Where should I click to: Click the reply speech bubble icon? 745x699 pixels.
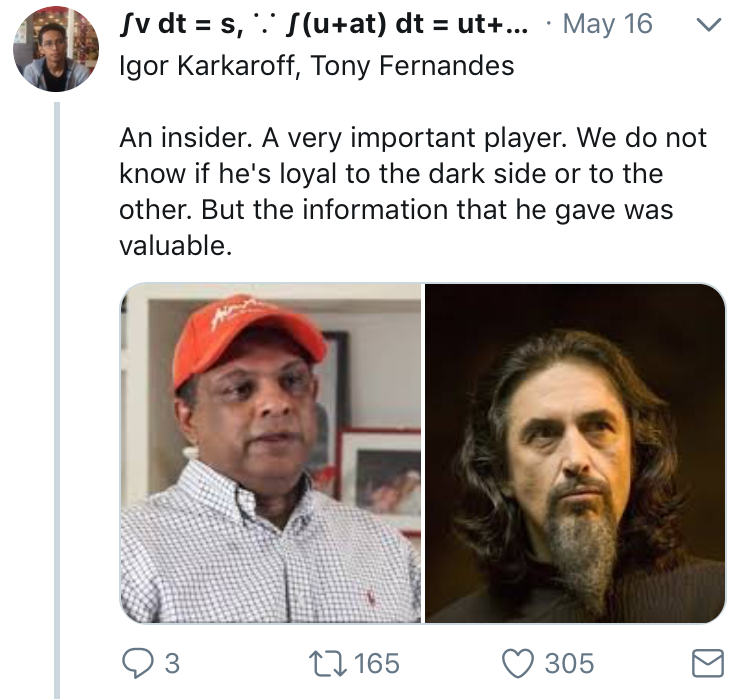[x=137, y=662]
